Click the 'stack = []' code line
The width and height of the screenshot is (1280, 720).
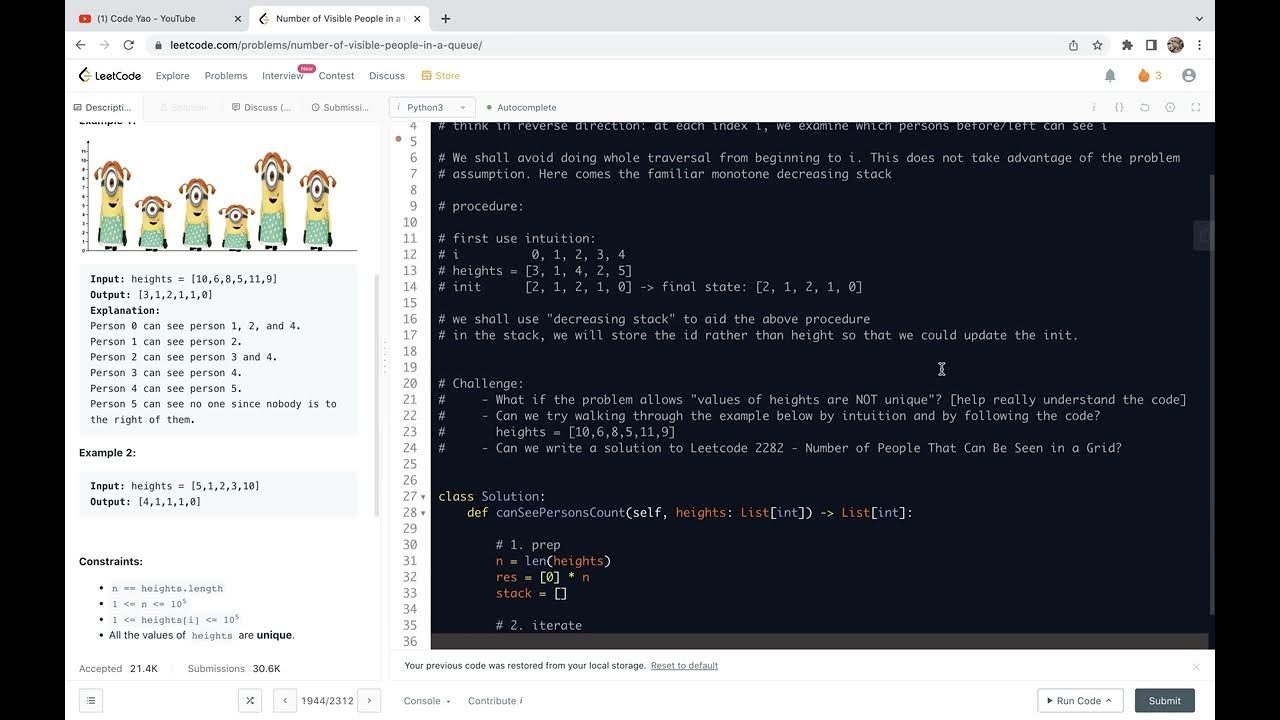pos(531,593)
